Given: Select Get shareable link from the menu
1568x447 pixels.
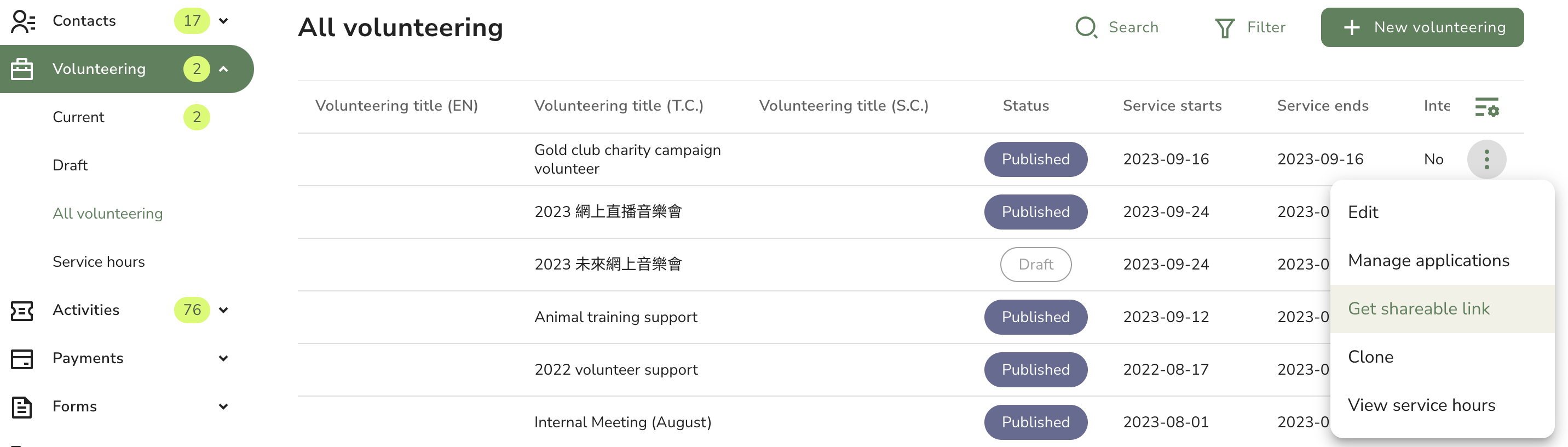Looking at the screenshot, I should coord(1419,309).
